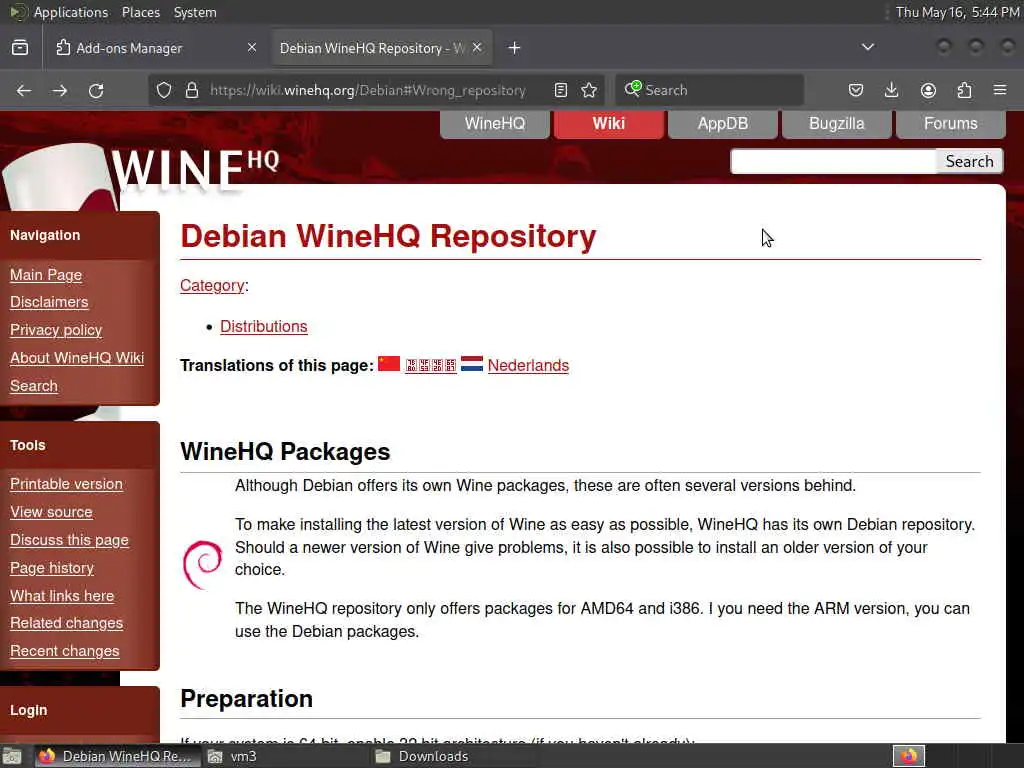This screenshot has height=768, width=1024.
Task: Click the Chinese flag translation icon
Action: (389, 363)
